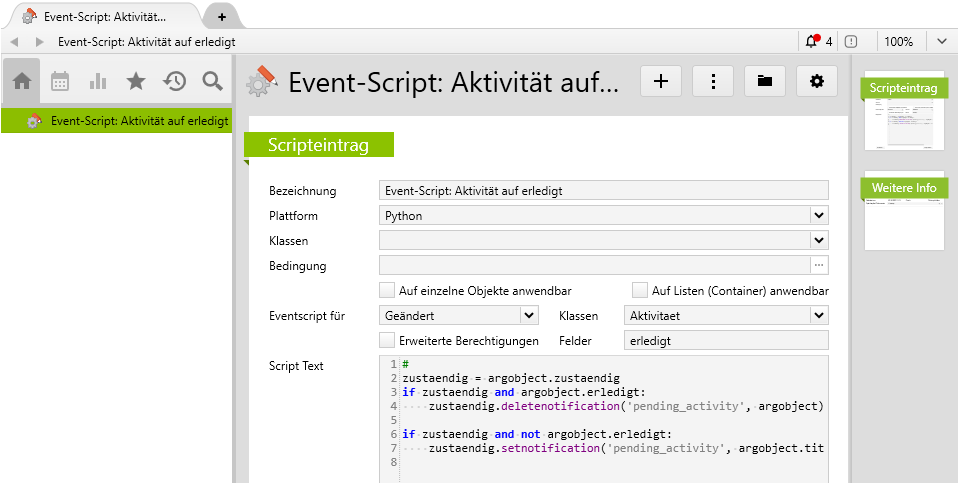This screenshot has height=484, width=959.
Task: Open settings via the gear button
Action: click(816, 82)
